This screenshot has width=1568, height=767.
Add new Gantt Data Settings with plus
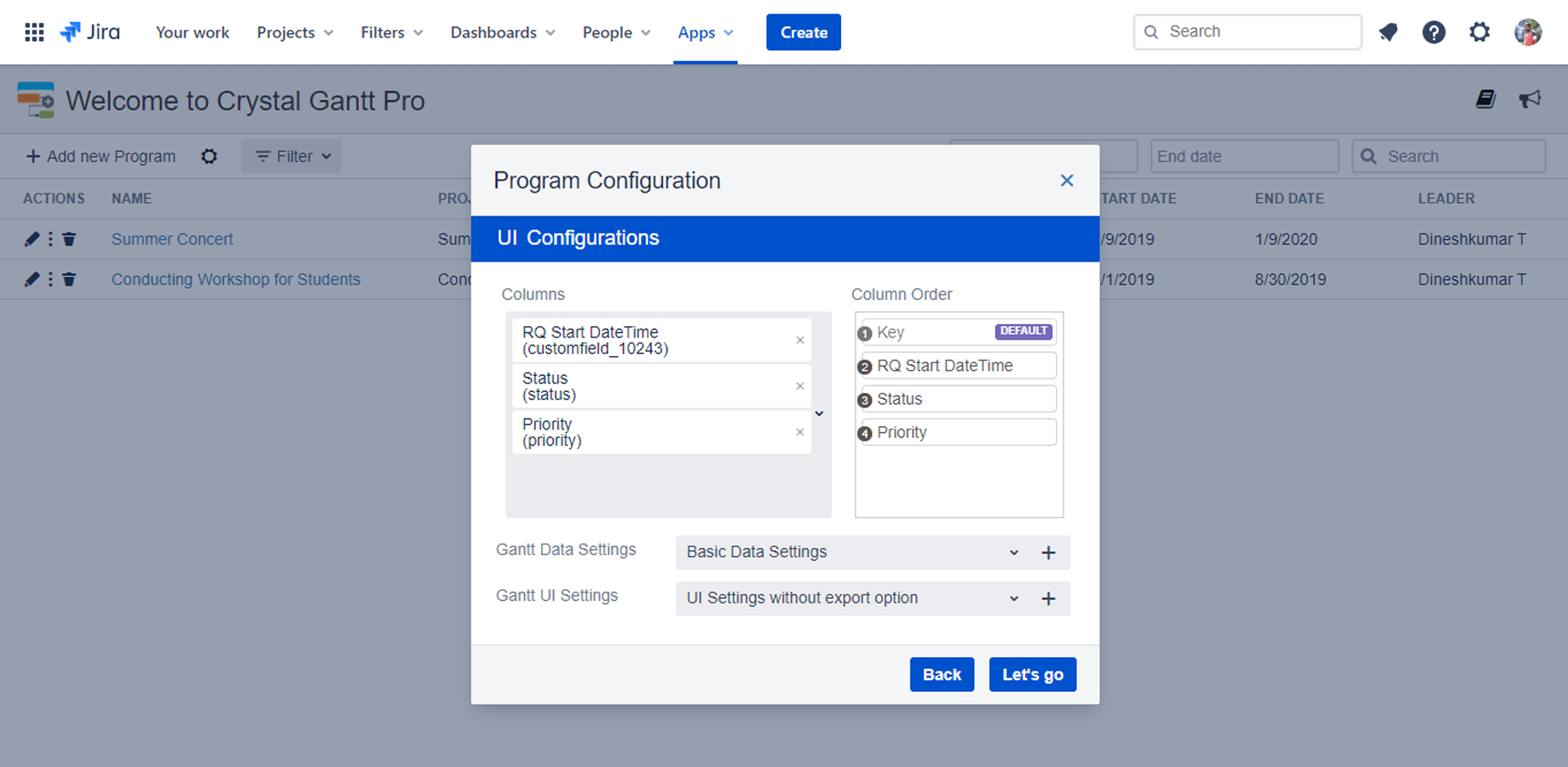1048,552
